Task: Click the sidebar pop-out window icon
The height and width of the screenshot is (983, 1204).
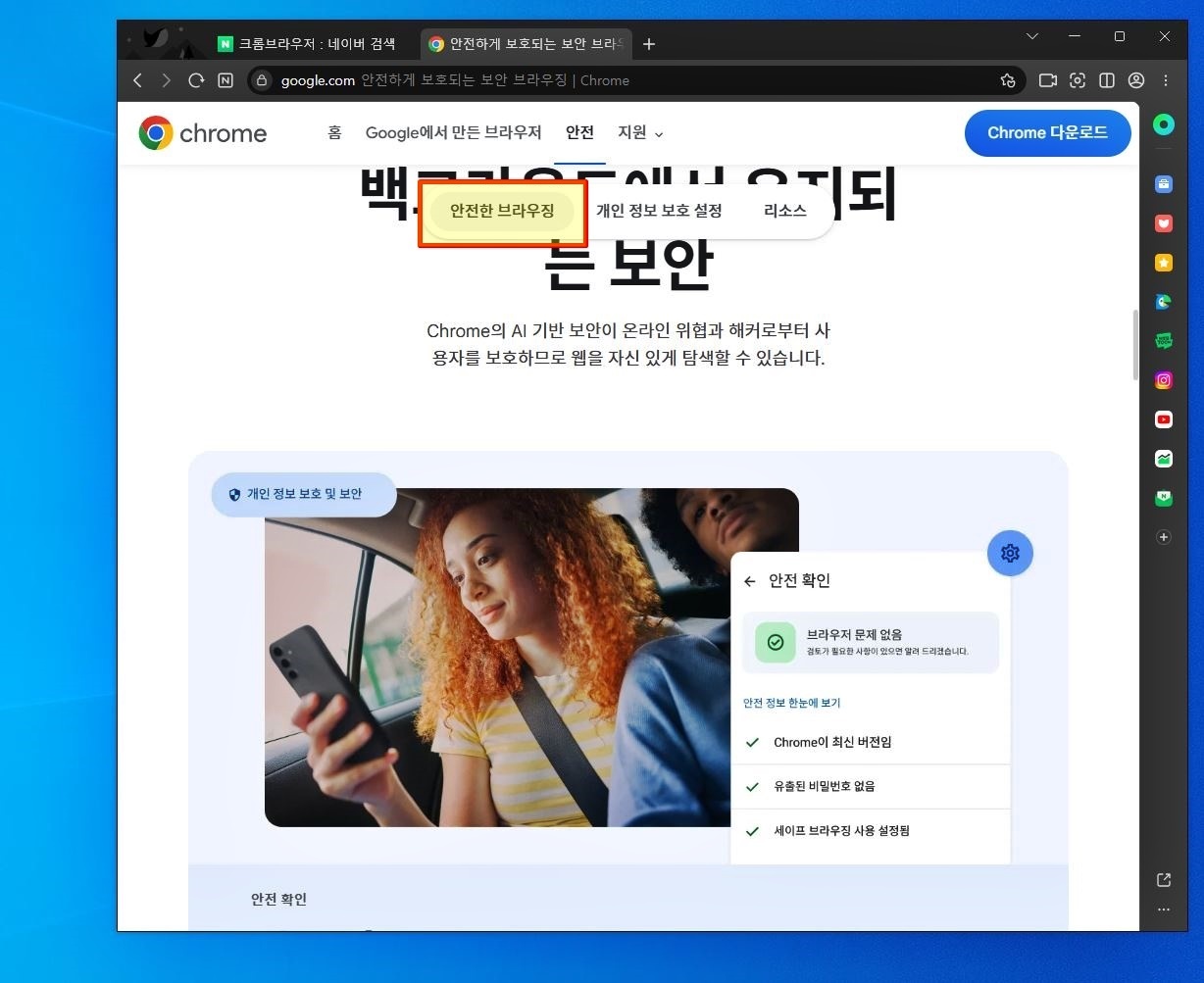Action: click(x=1164, y=880)
